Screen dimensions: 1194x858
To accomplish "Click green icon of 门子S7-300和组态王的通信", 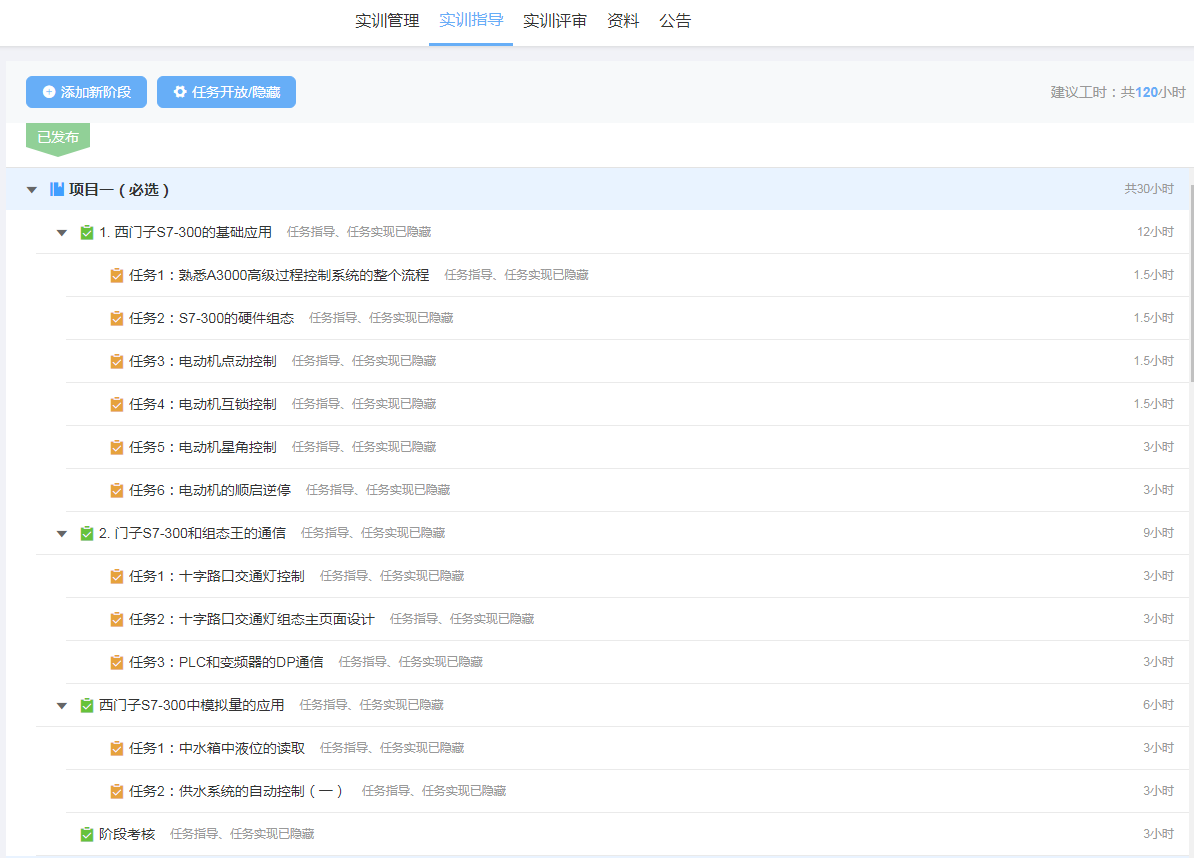I will coord(87,533).
